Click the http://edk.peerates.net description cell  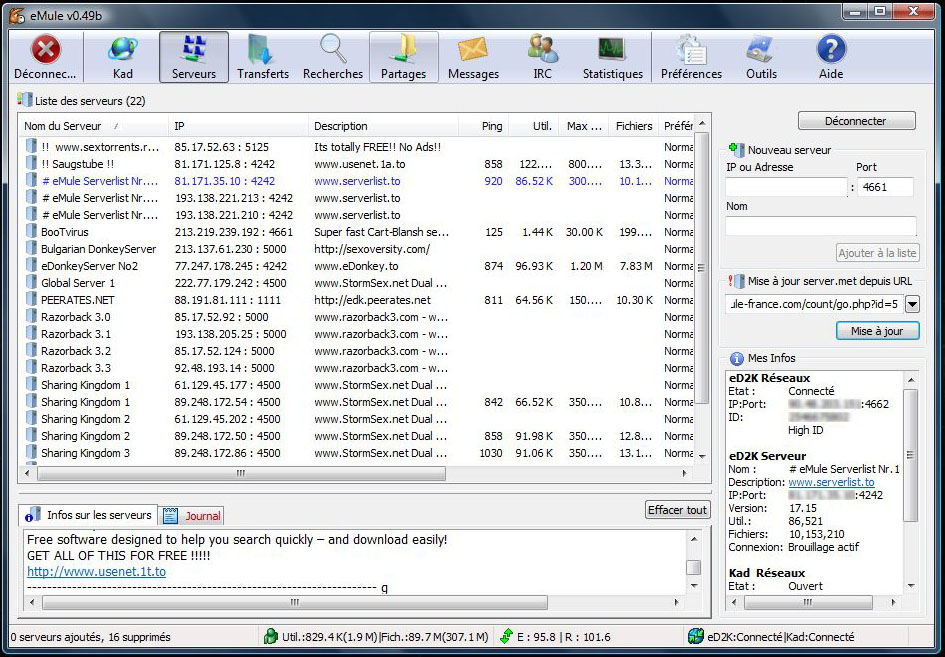(x=372, y=300)
